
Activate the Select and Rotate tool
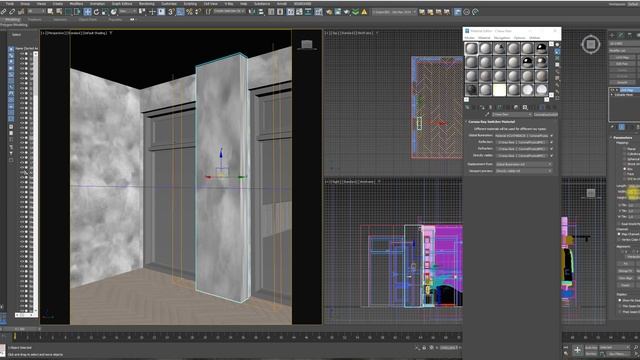(96, 12)
